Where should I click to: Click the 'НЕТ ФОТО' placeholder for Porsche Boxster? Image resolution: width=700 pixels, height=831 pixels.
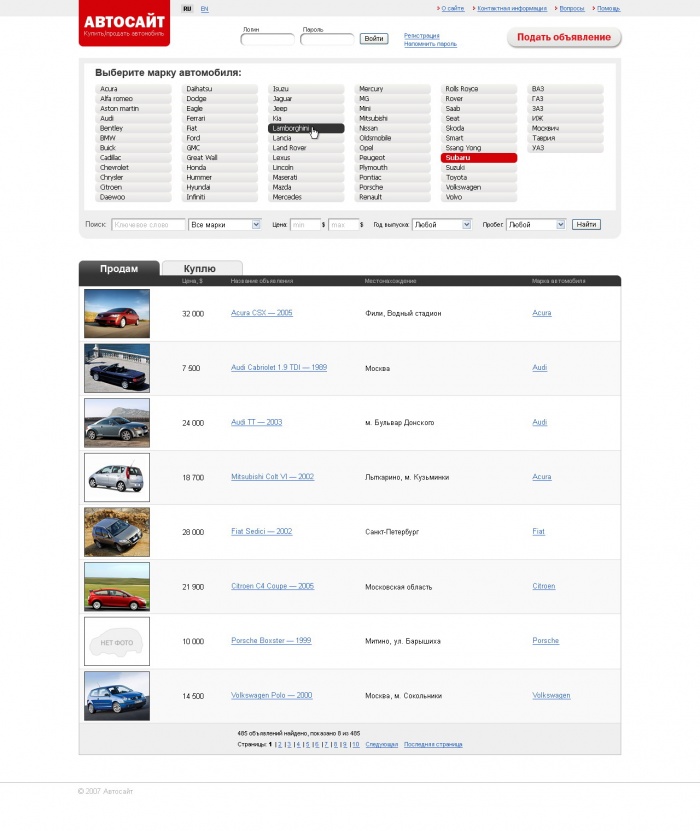(x=117, y=641)
